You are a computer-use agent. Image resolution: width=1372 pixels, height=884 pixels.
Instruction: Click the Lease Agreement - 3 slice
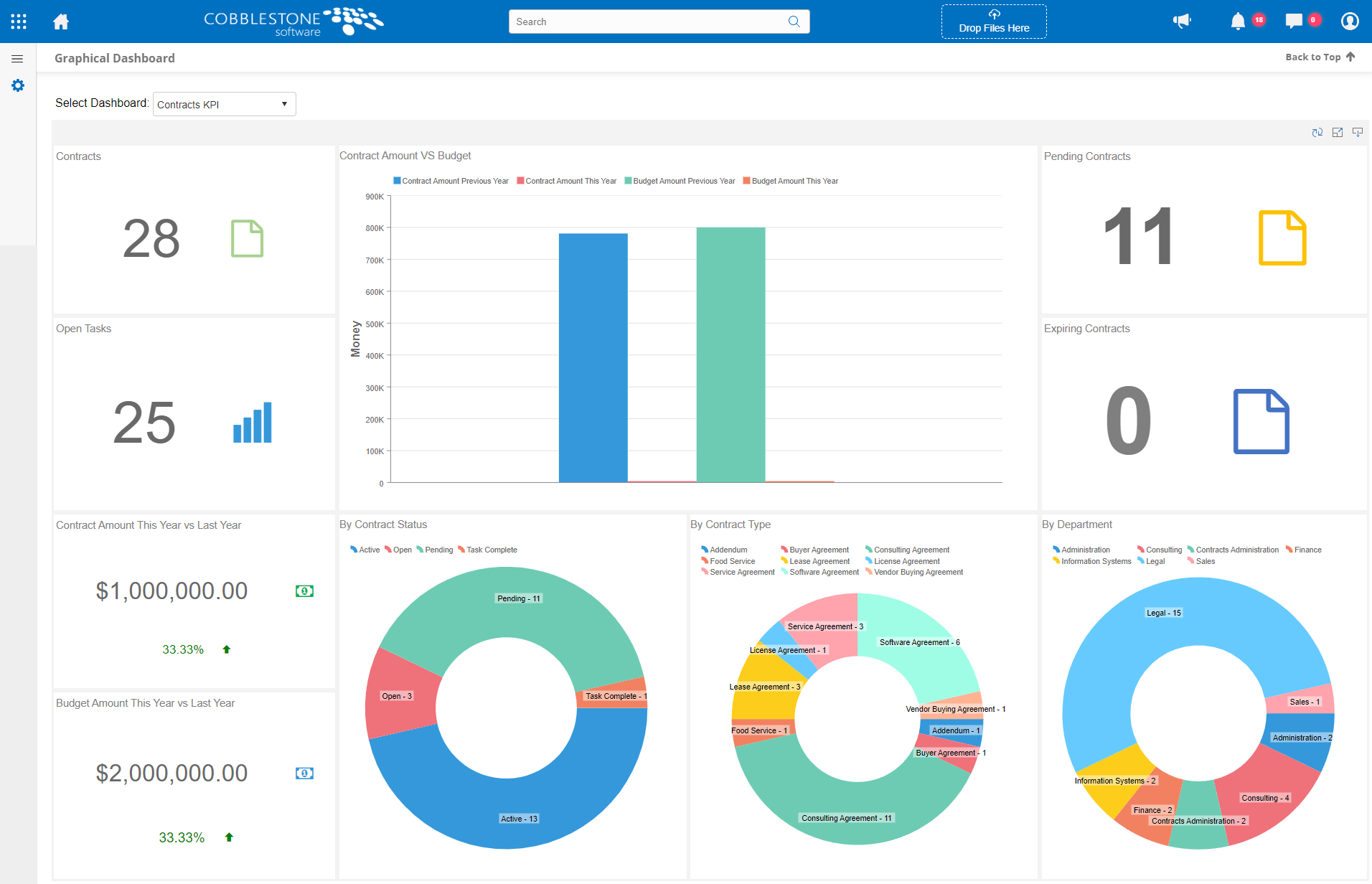tap(765, 687)
